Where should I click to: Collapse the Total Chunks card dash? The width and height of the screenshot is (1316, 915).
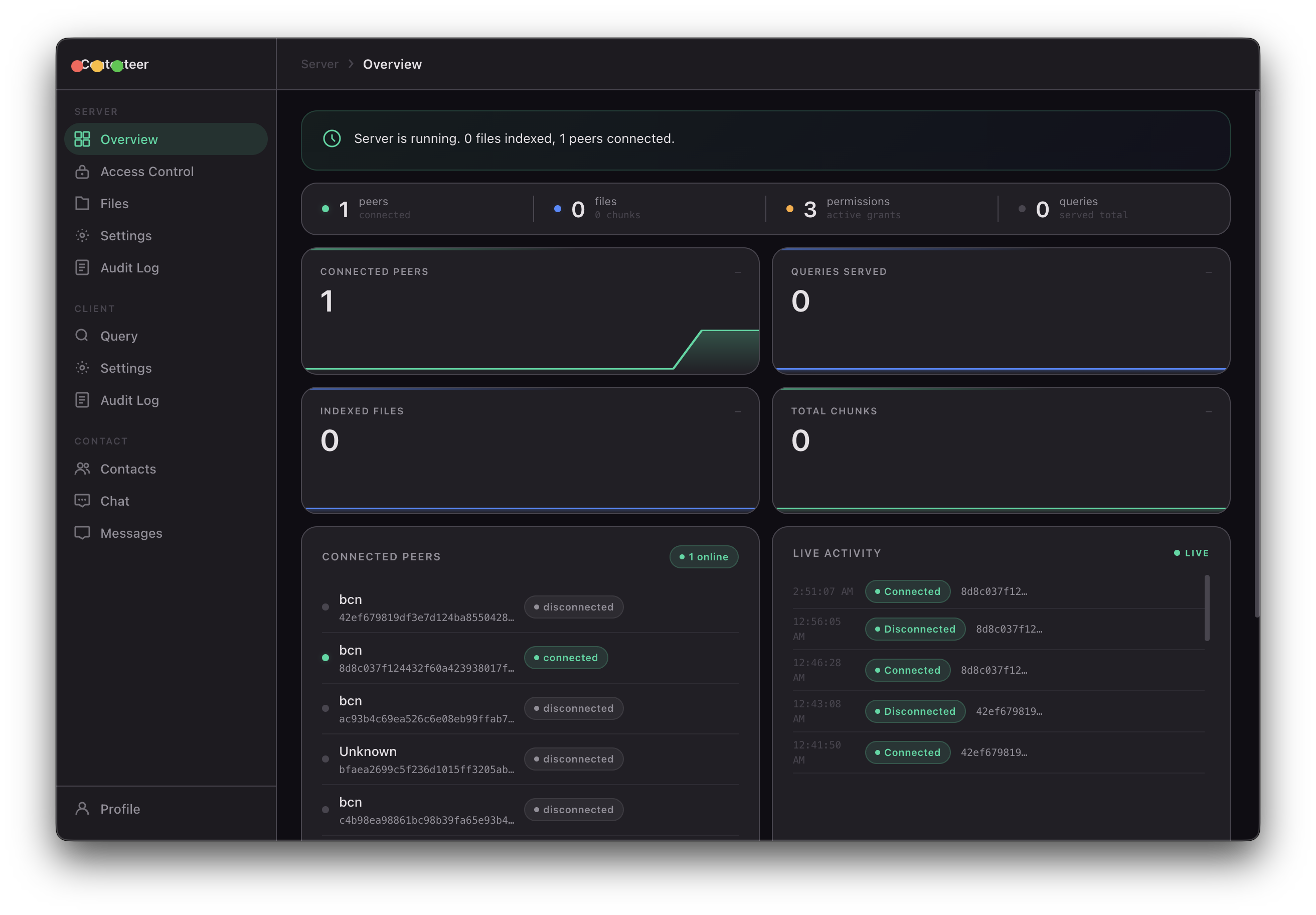pos(1208,412)
